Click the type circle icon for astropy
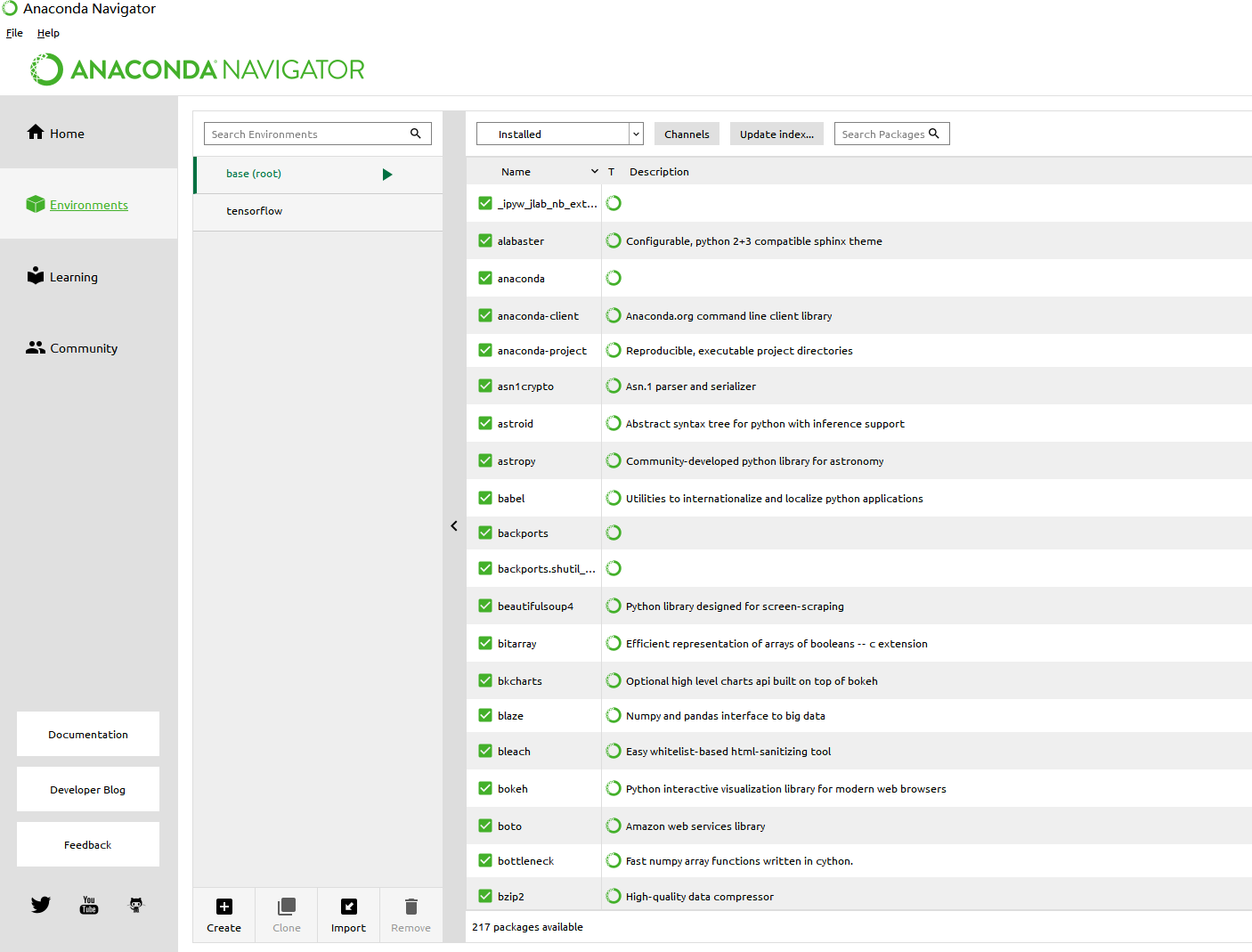The width and height of the screenshot is (1252, 952). coord(614,460)
